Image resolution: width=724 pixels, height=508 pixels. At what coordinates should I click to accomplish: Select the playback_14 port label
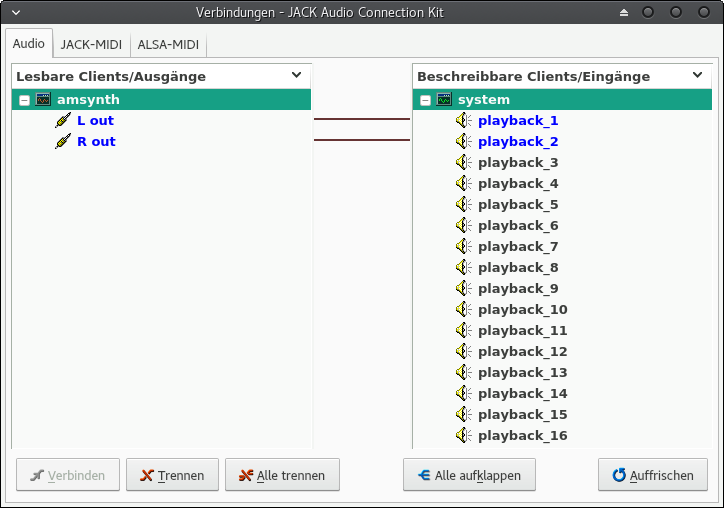click(x=523, y=393)
